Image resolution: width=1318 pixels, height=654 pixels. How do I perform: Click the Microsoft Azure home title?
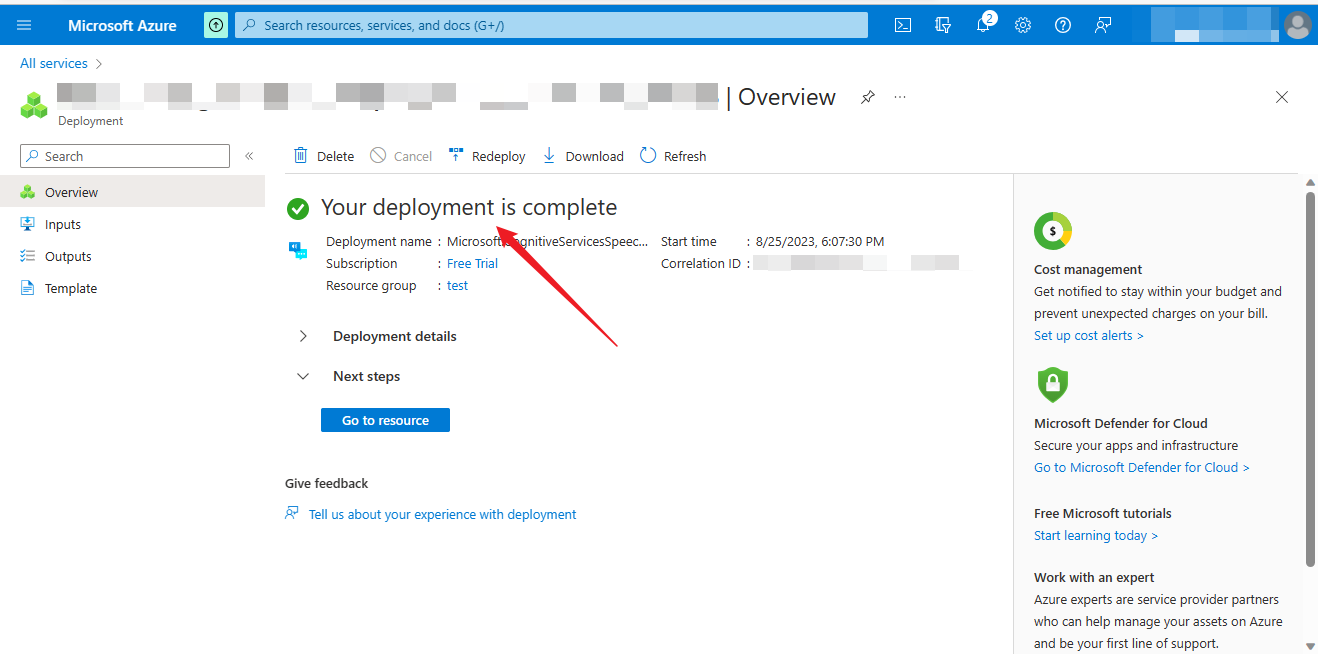[122, 25]
